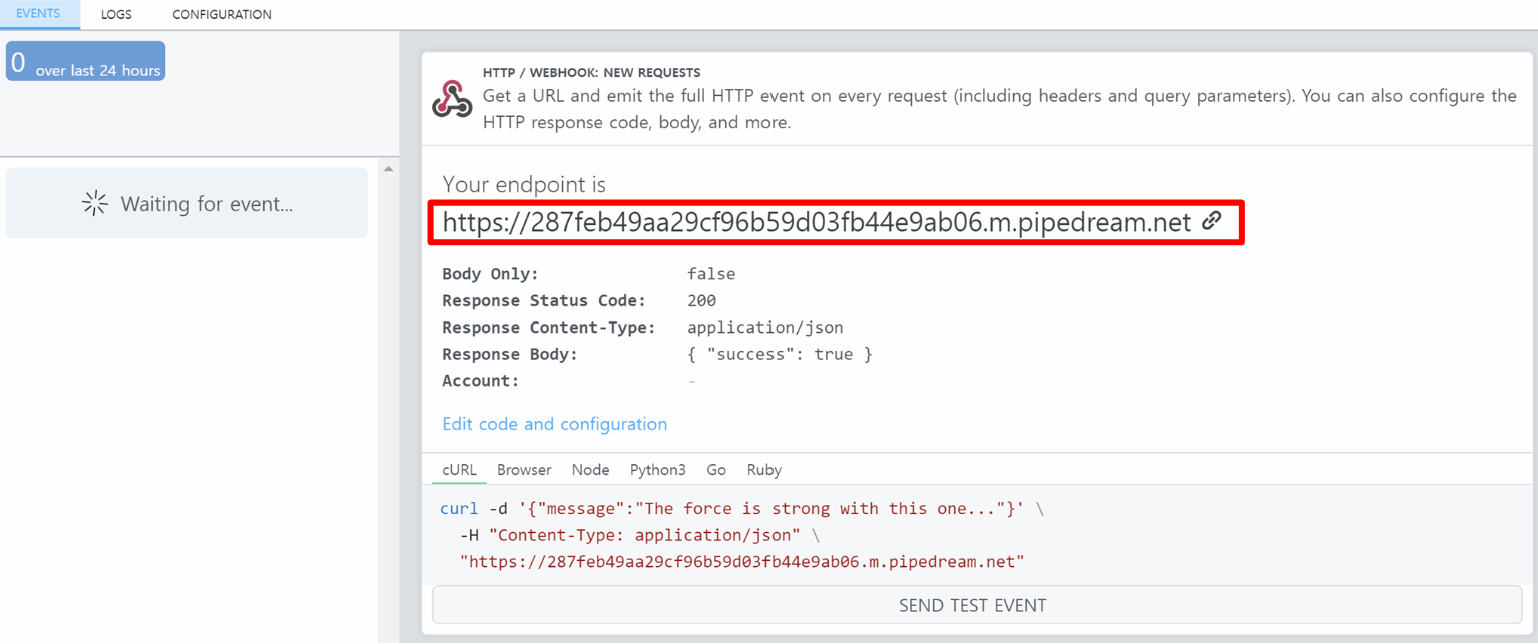Click the scroll up arrow of events list
1538x644 pixels.
click(388, 169)
